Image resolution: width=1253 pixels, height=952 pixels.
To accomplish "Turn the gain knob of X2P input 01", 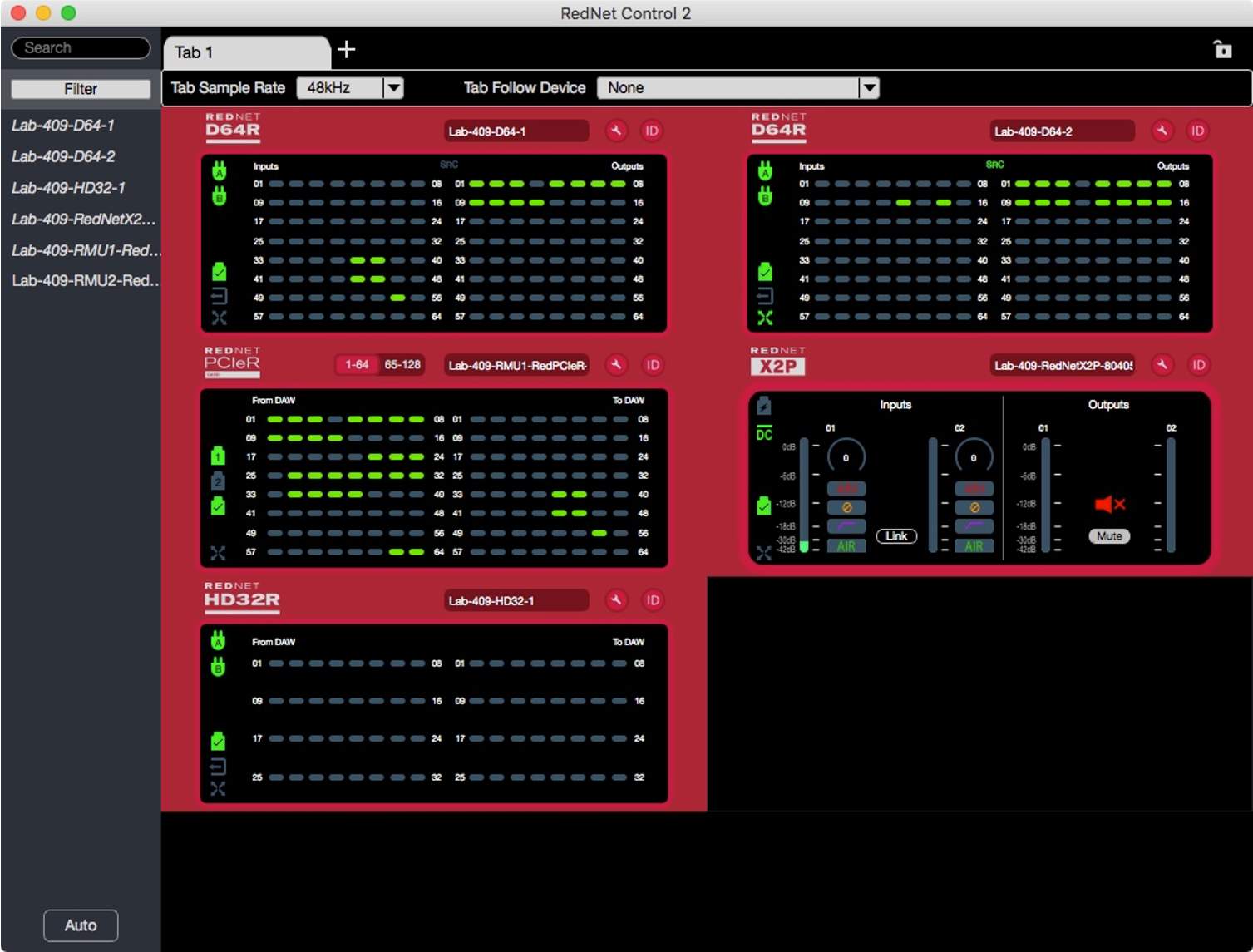I will pos(845,456).
